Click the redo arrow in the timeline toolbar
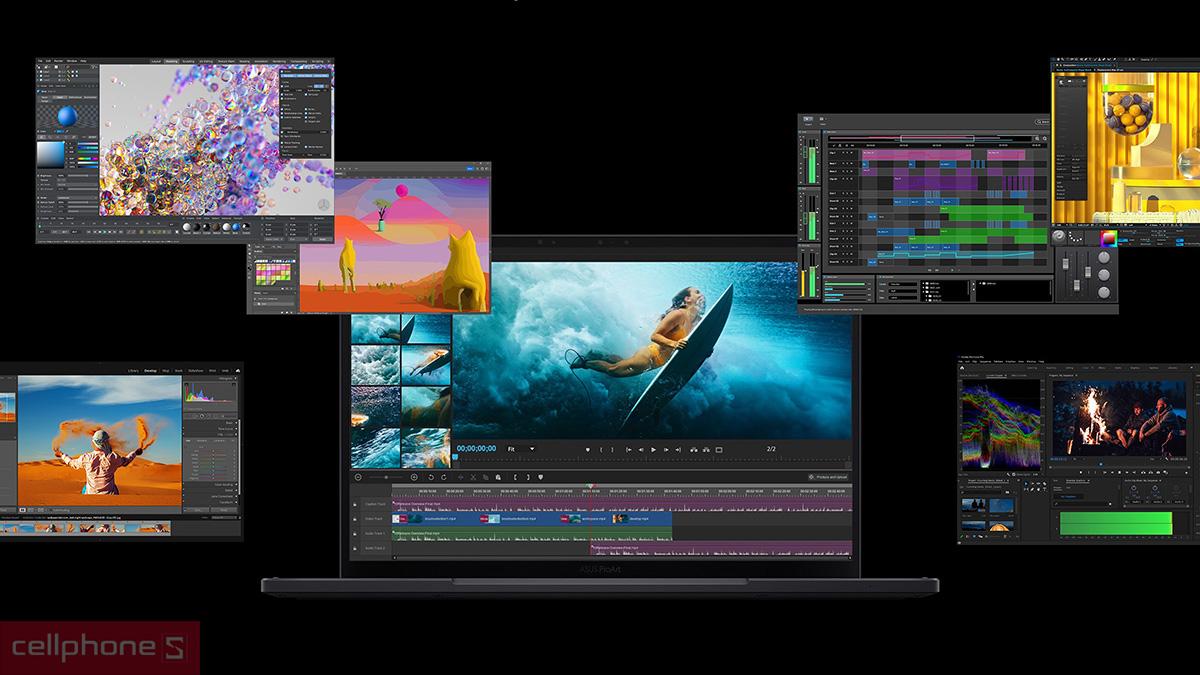 point(444,477)
